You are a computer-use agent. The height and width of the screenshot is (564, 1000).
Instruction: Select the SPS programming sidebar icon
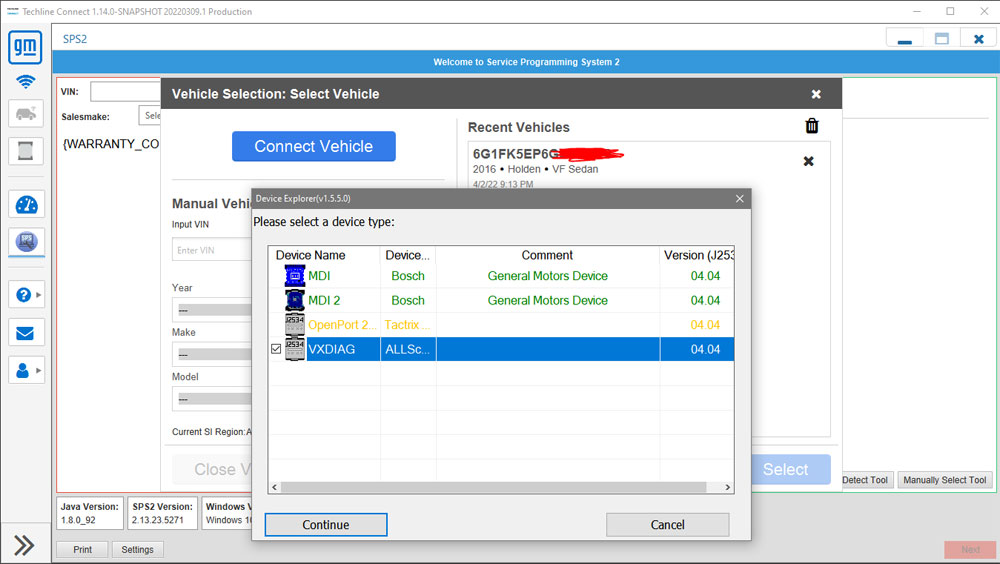coord(25,241)
